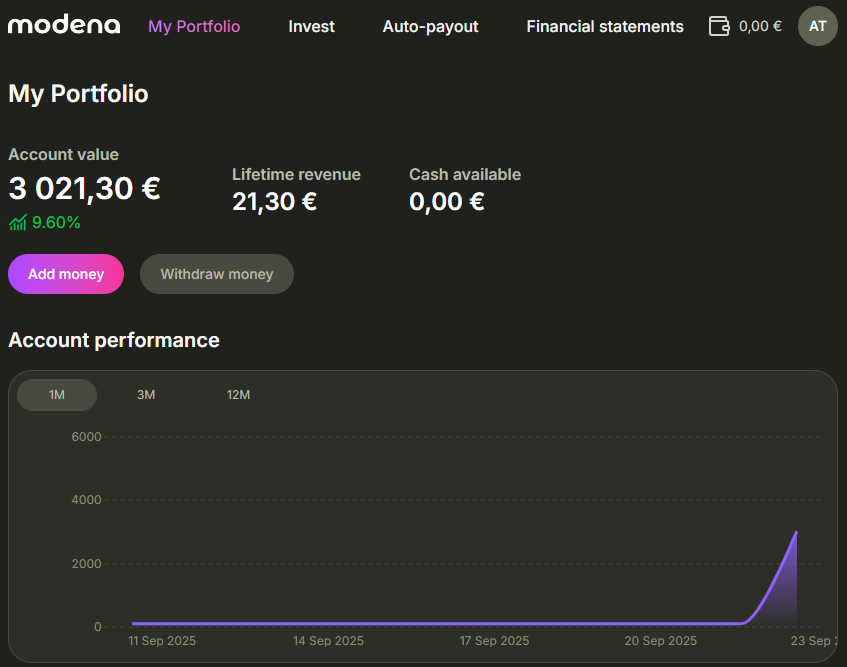The height and width of the screenshot is (667, 847).
Task: Click the peak of the purple chart line
Action: coord(796,532)
